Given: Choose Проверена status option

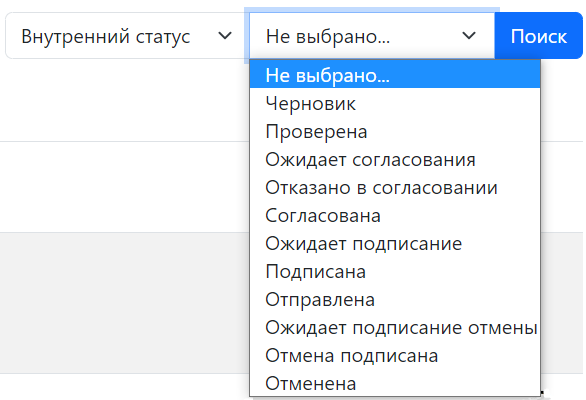Looking at the screenshot, I should (395, 131).
